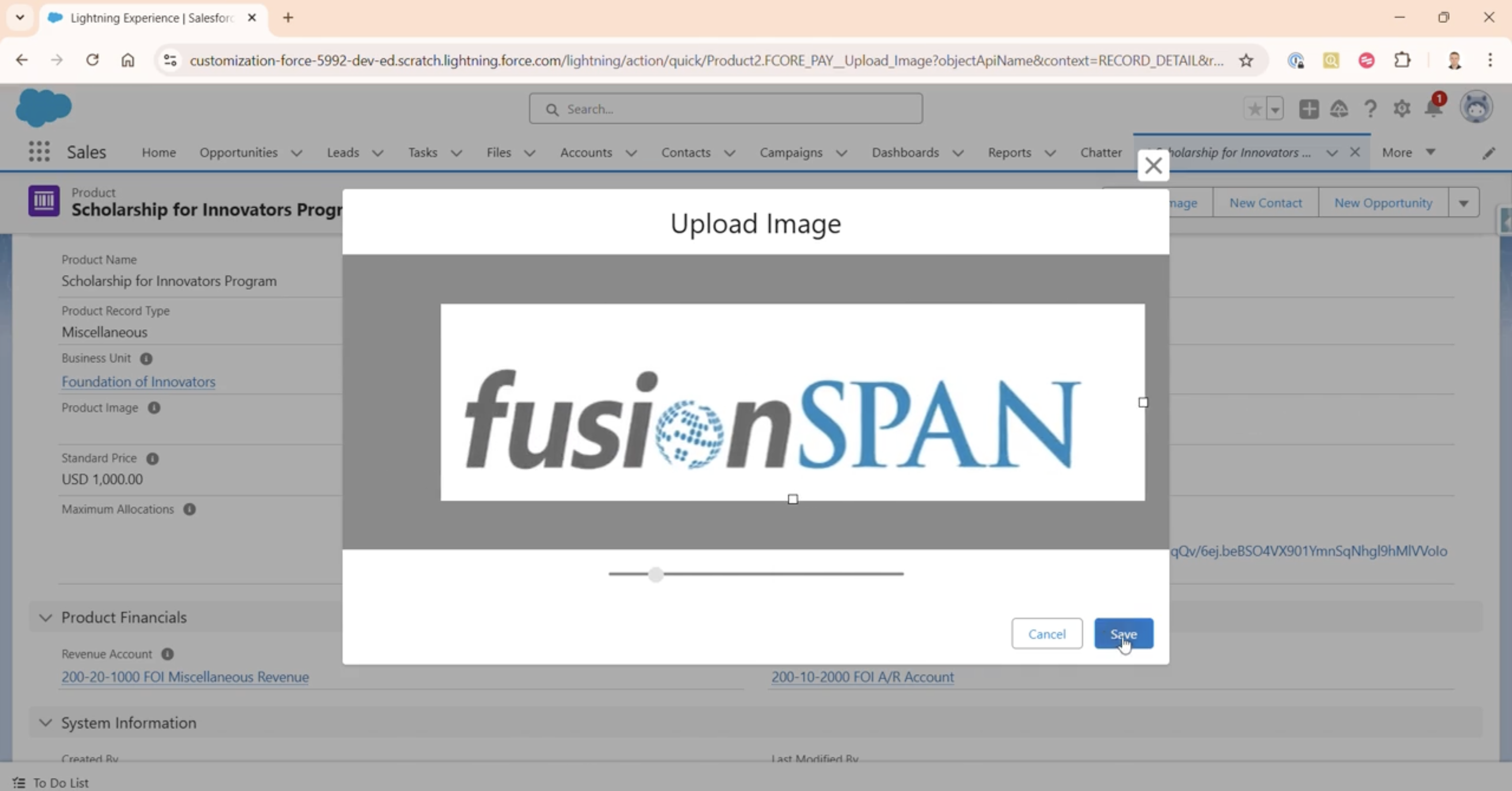Viewport: 1512px width, 791px height.
Task: Click the Product Image info icon
Action: (x=154, y=408)
